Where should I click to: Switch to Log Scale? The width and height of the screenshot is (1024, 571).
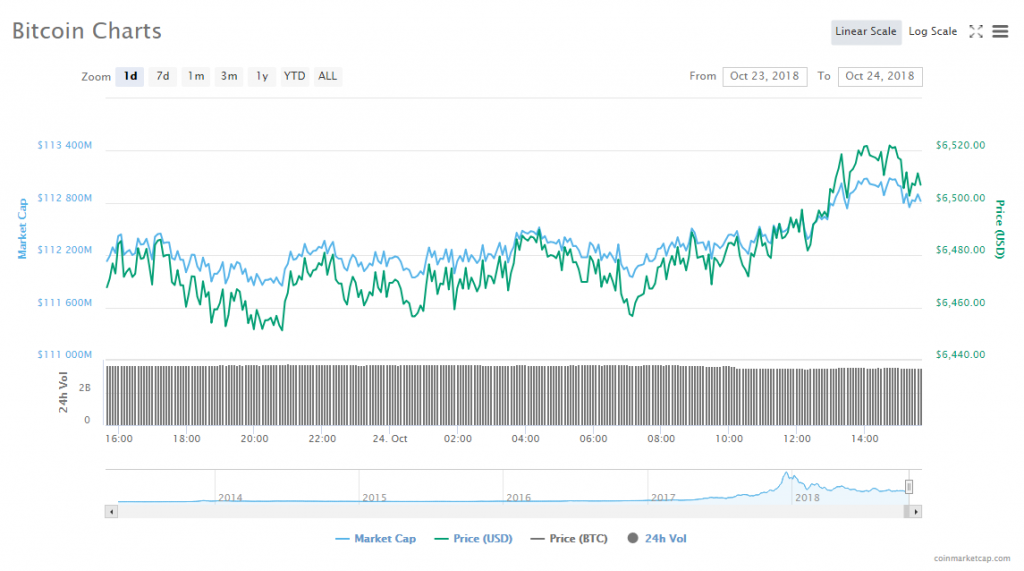pos(932,32)
